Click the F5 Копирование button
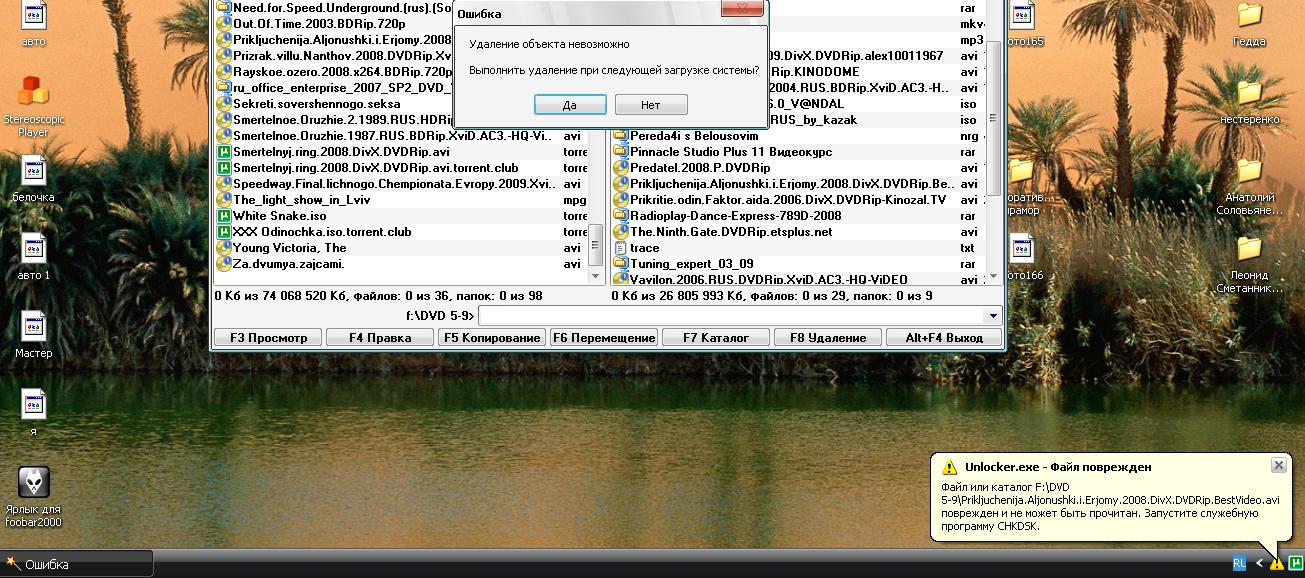 [x=491, y=338]
